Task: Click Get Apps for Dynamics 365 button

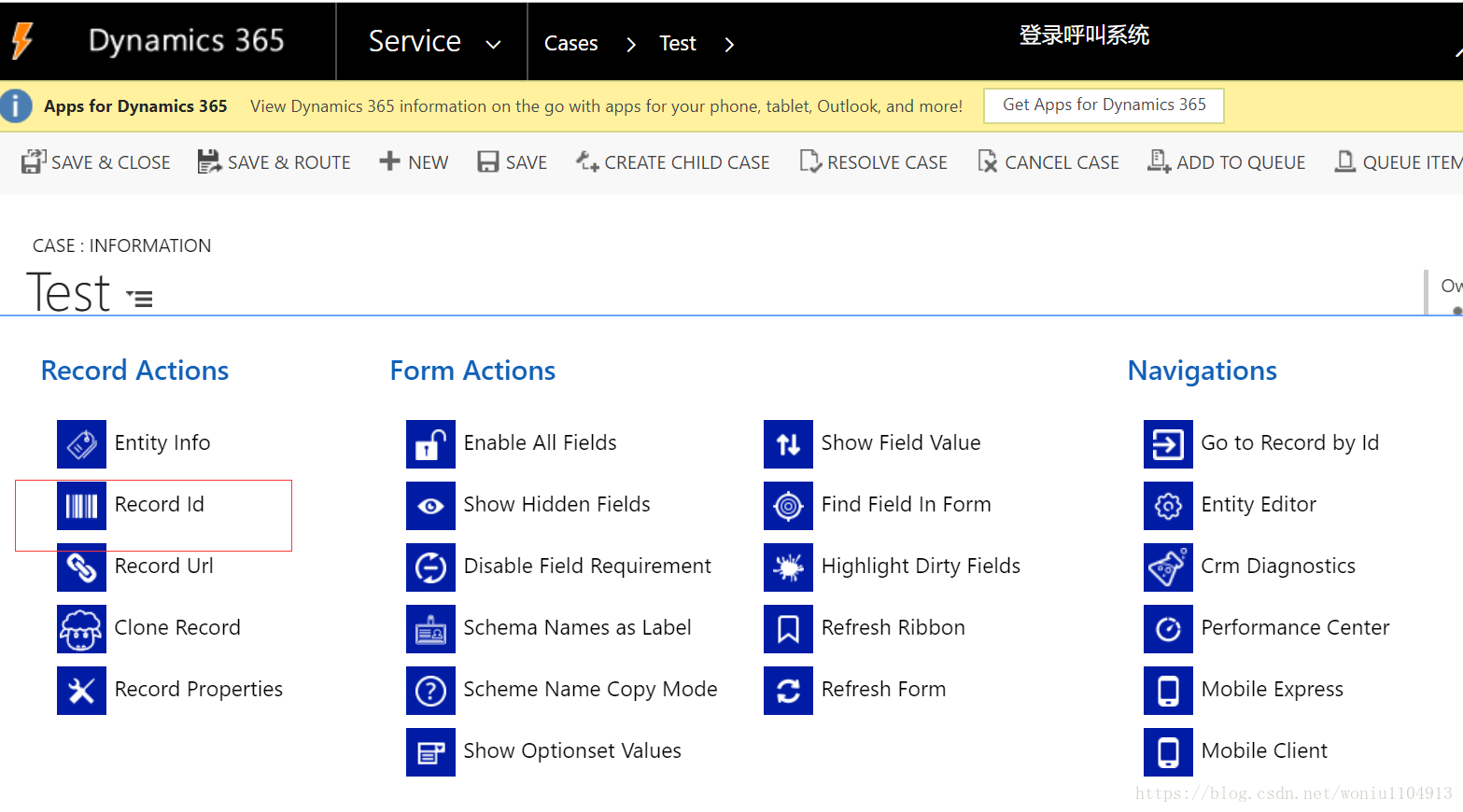Action: click(x=1104, y=105)
